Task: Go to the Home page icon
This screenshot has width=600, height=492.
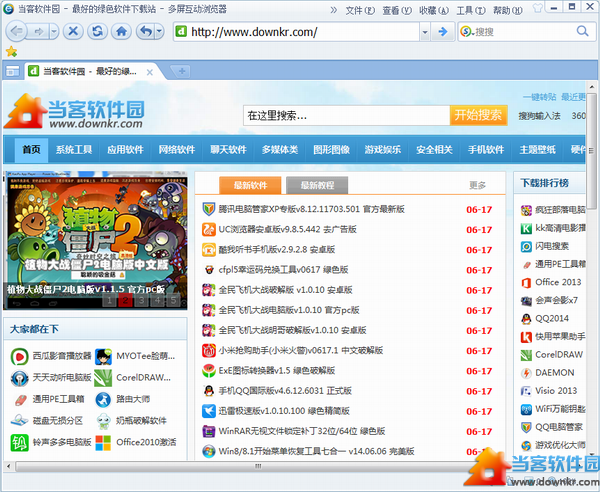Action: tap(121, 31)
